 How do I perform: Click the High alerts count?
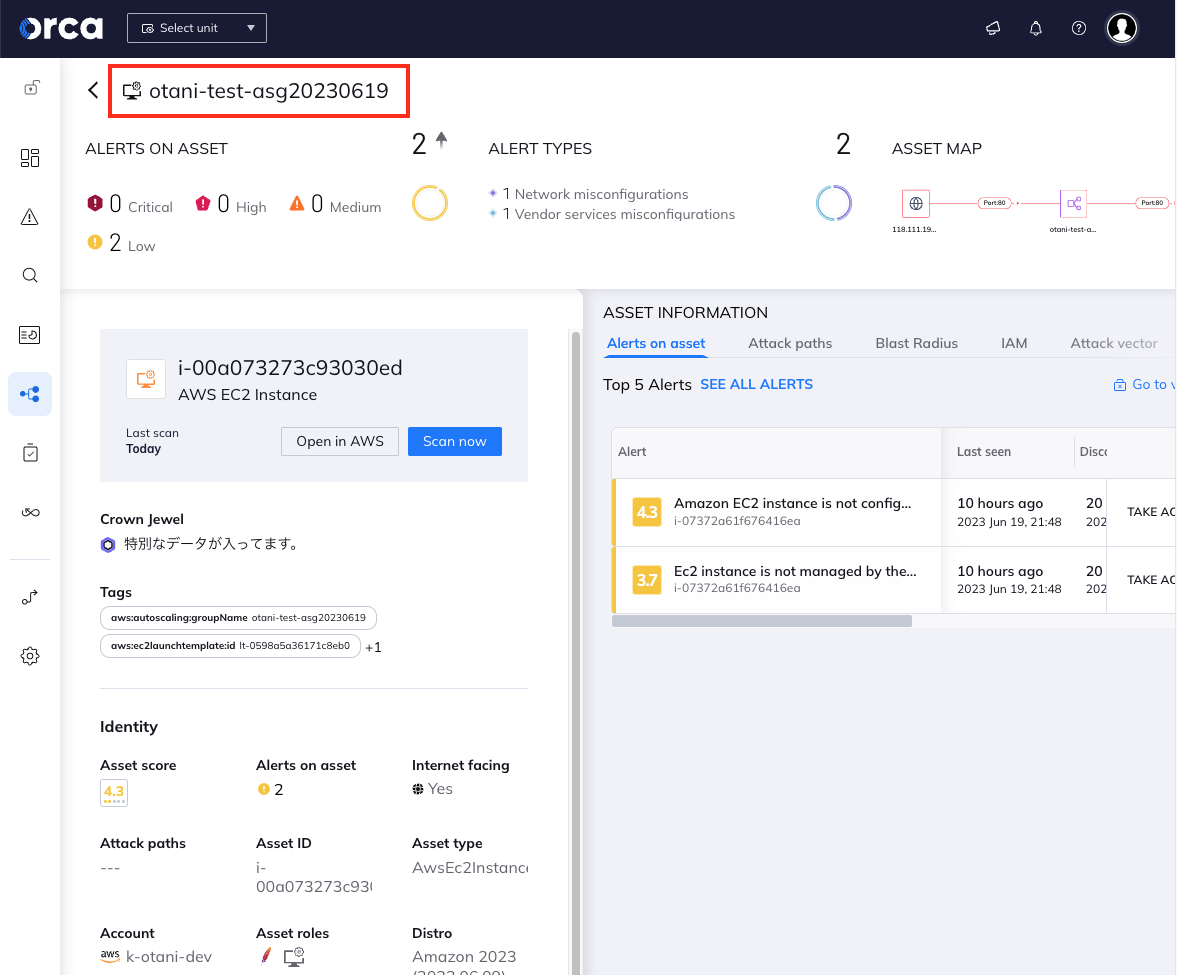point(230,204)
